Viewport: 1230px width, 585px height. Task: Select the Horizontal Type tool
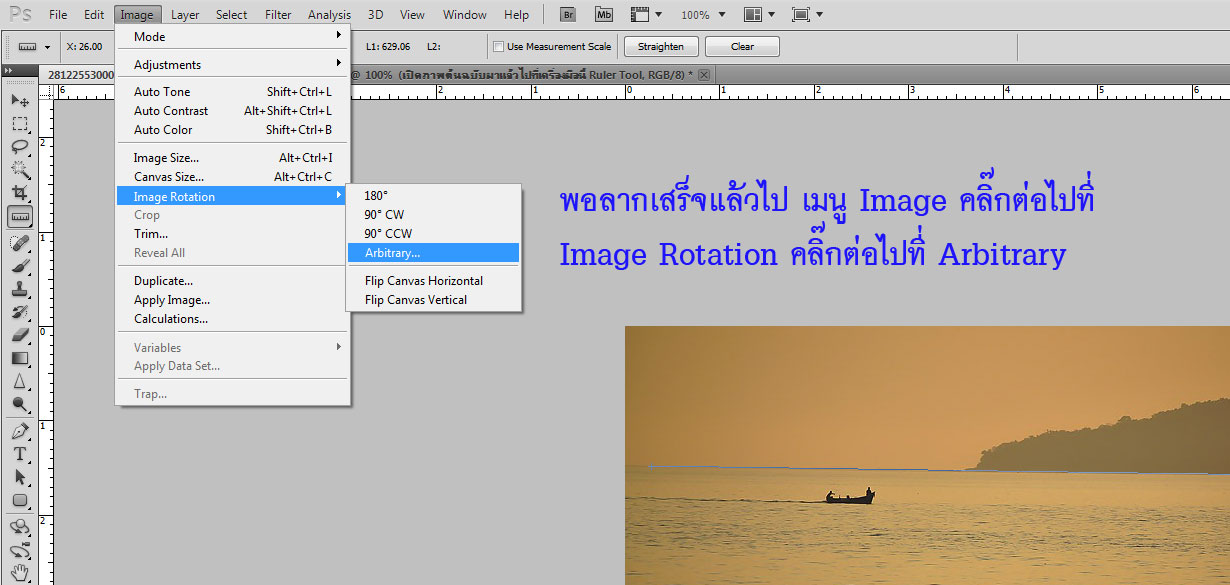pyautogui.click(x=19, y=453)
